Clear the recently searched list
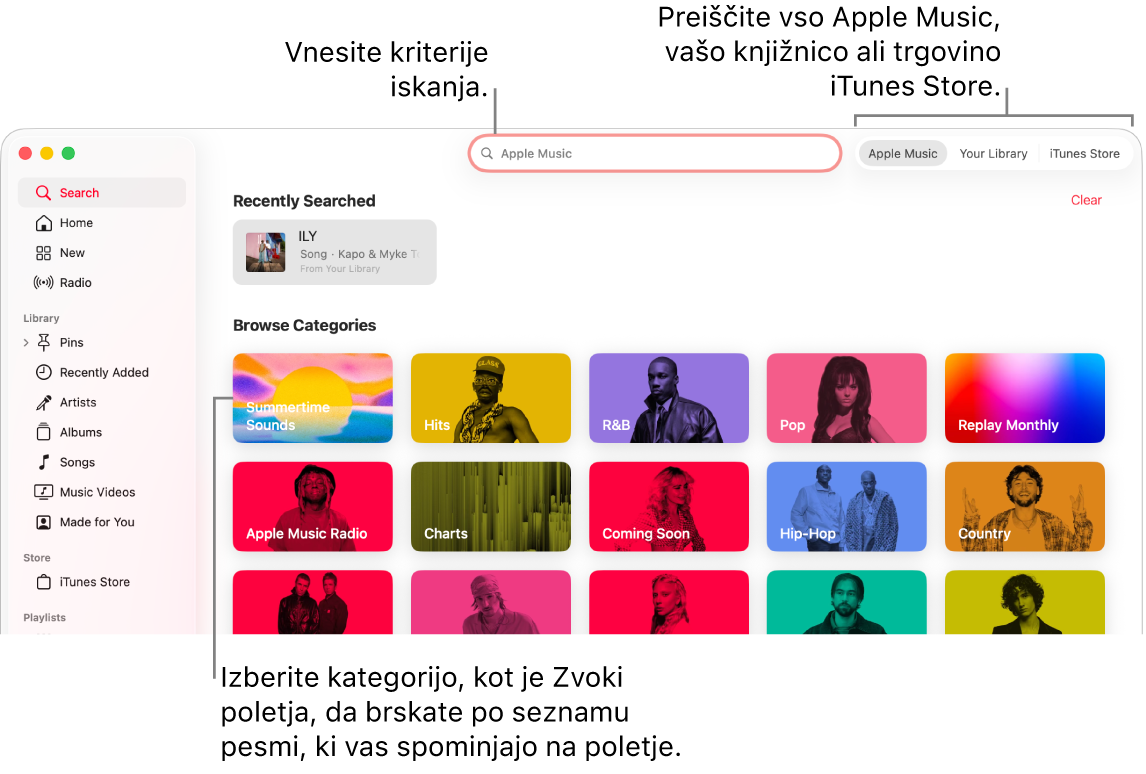The image size is (1146, 774). tap(1086, 200)
